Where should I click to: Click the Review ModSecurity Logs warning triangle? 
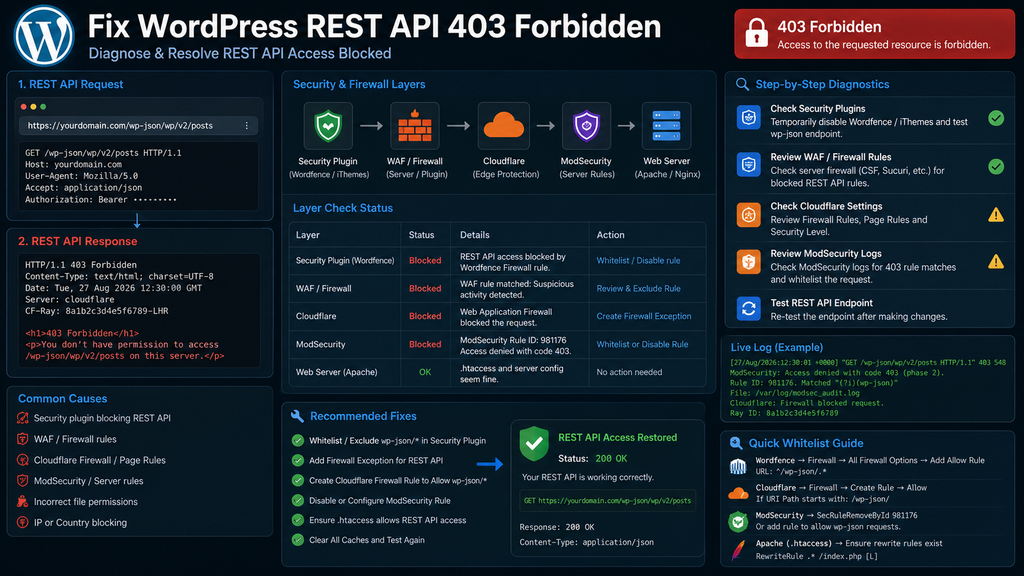(996, 262)
